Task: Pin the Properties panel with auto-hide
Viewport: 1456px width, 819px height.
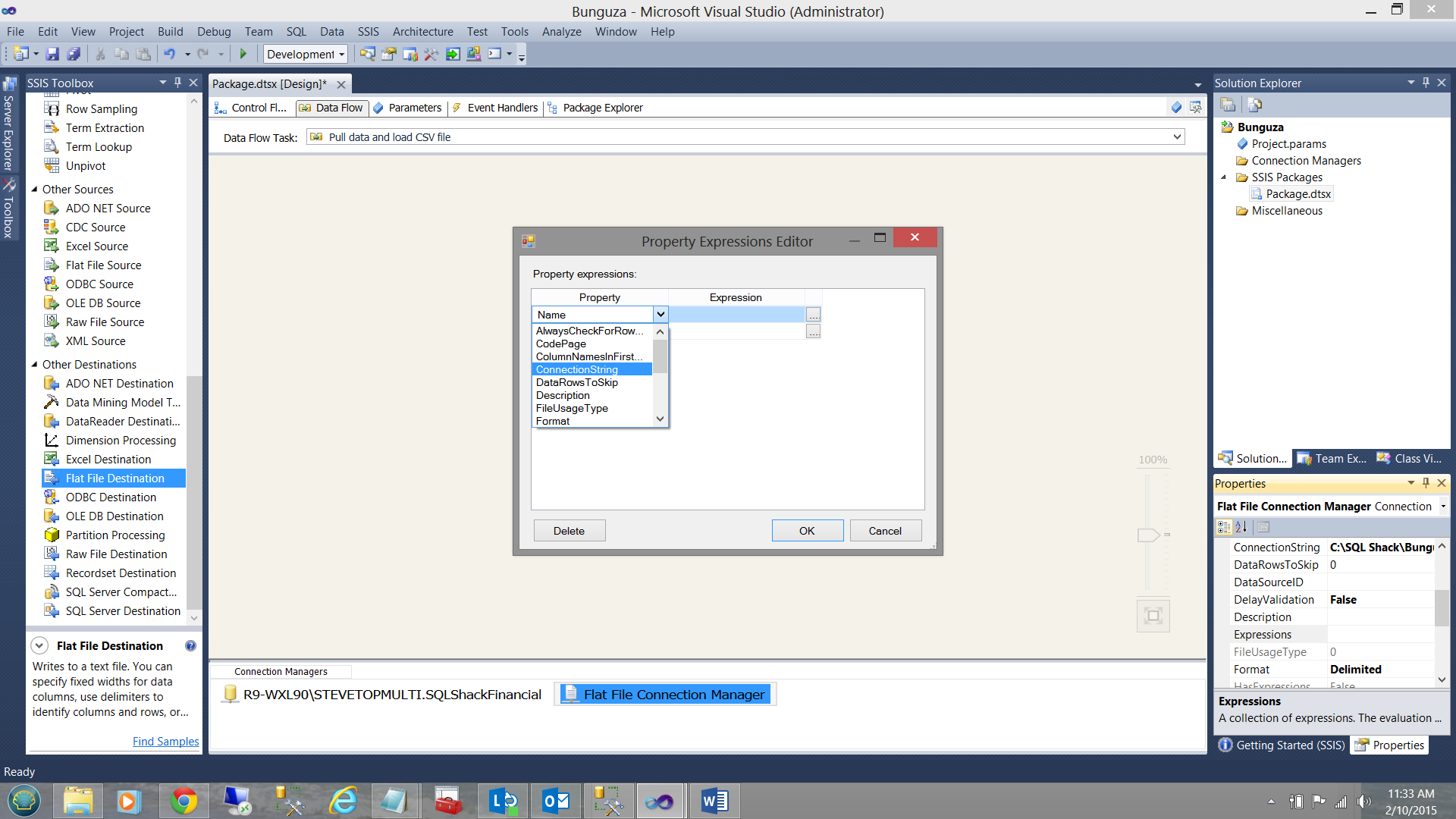Action: click(1426, 483)
